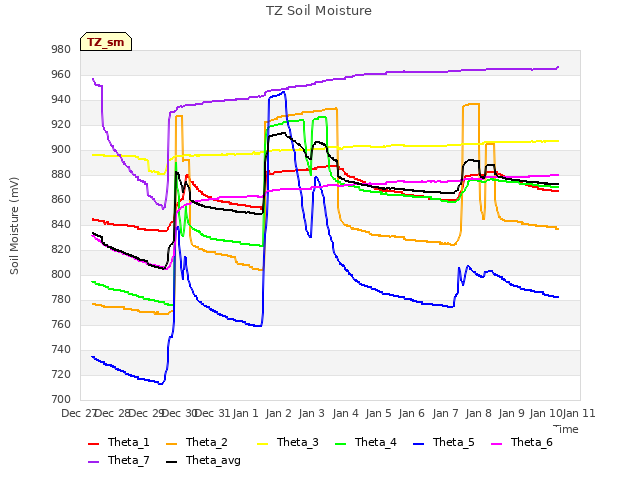Screen dimensions: 640x480
Task: Click the 900 y-axis tick label
Action: click(61, 150)
